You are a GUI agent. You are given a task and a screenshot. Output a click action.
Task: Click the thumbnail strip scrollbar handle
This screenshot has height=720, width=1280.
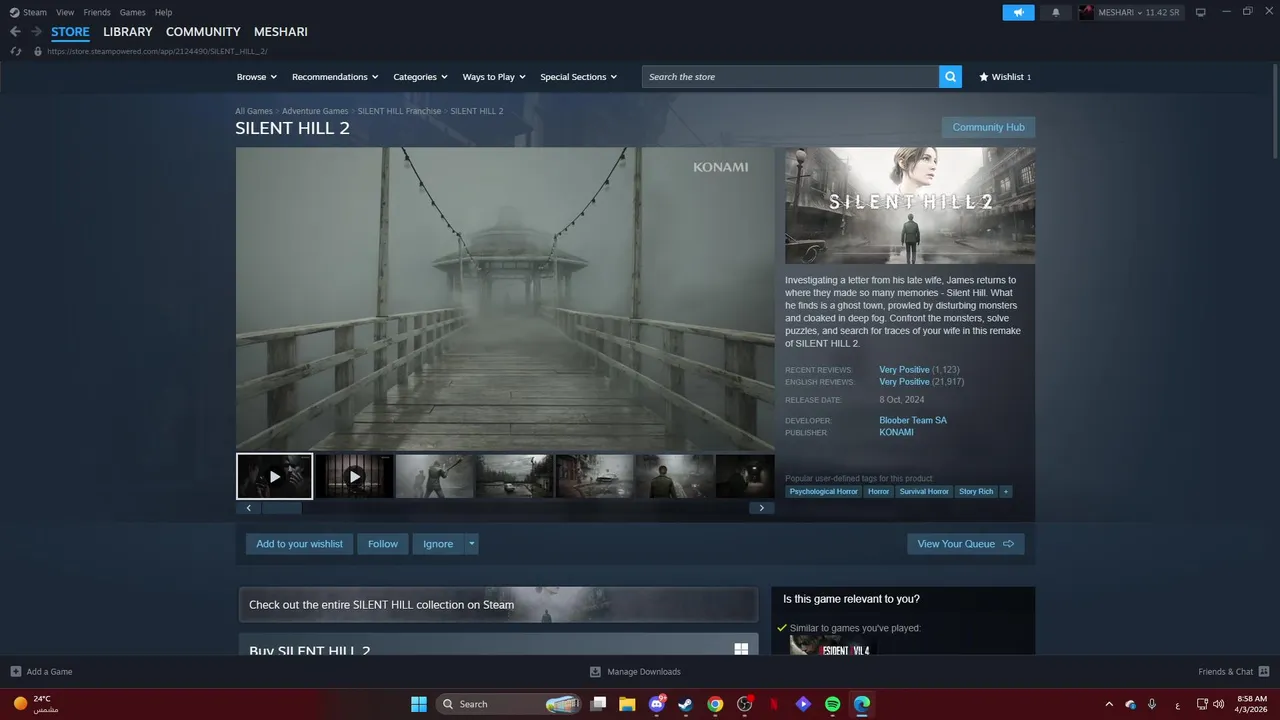282,508
